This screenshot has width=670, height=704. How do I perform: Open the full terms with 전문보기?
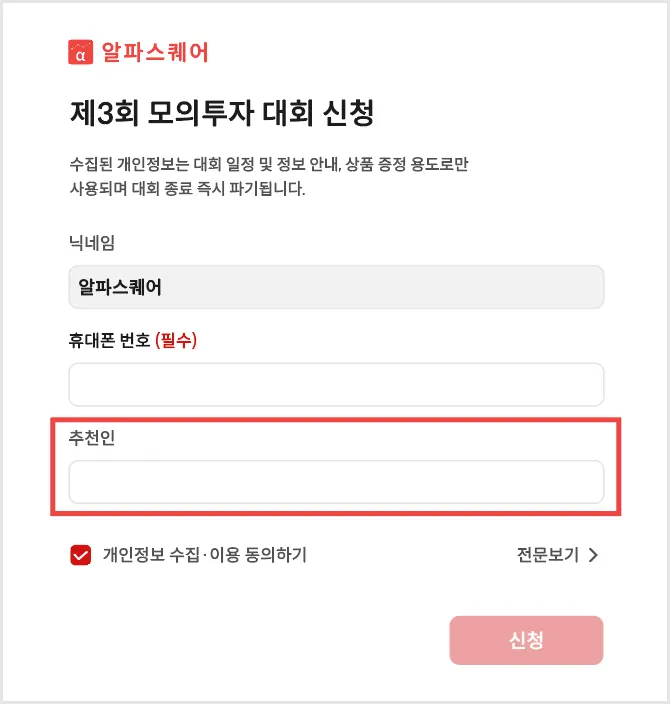548,555
